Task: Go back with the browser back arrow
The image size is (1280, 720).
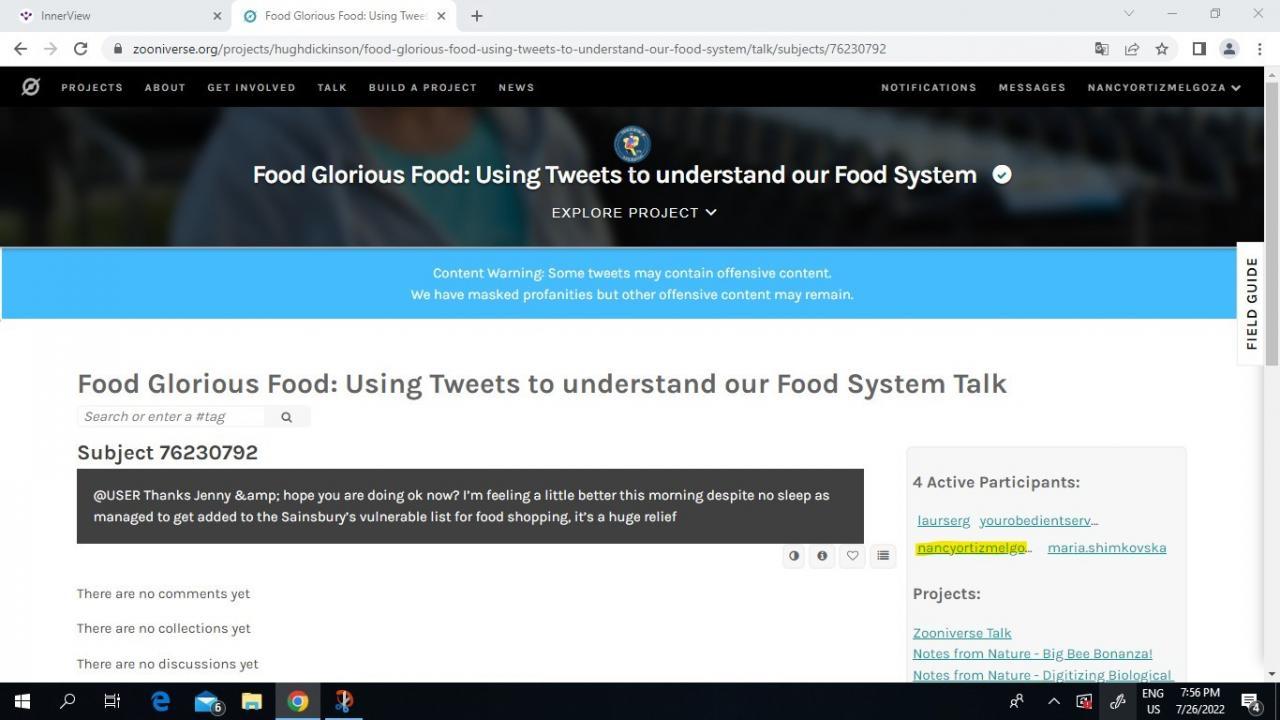Action: [x=21, y=48]
